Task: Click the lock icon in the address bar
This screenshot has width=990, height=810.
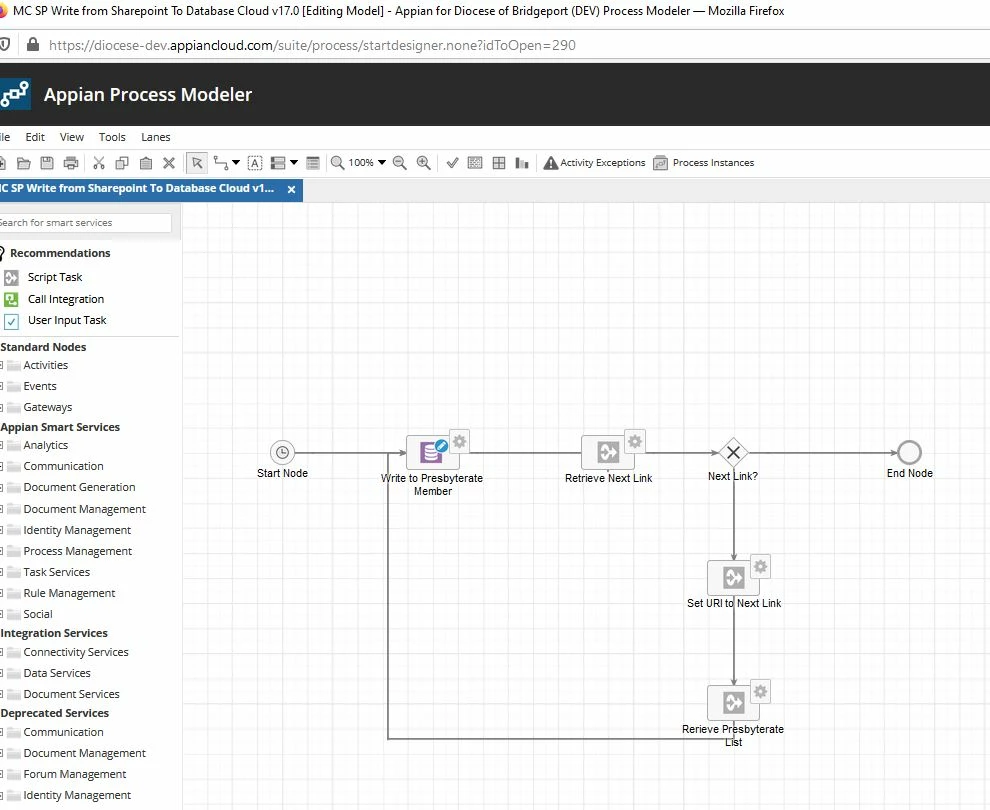Action: (x=33, y=45)
